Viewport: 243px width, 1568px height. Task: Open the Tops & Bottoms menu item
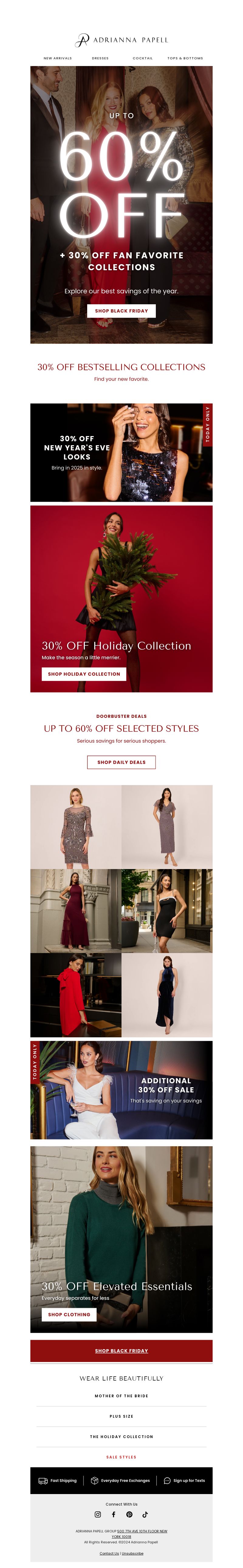pos(185,58)
